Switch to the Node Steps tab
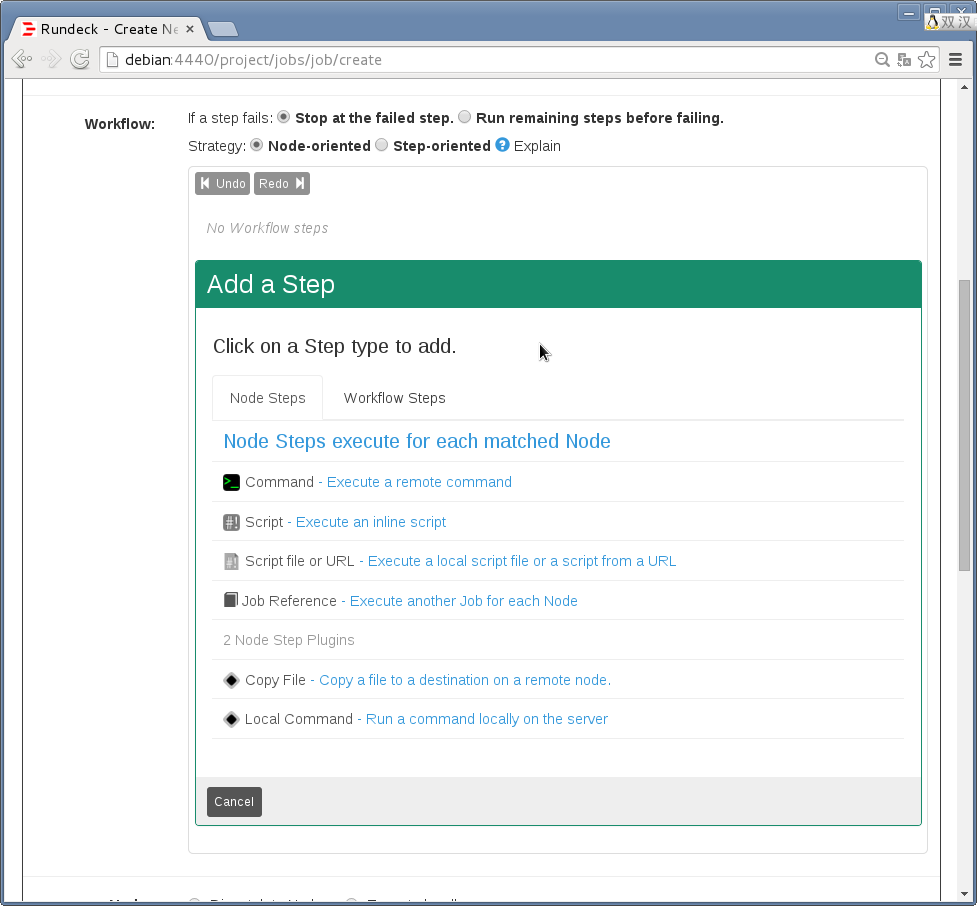The width and height of the screenshot is (977, 906). click(x=267, y=398)
